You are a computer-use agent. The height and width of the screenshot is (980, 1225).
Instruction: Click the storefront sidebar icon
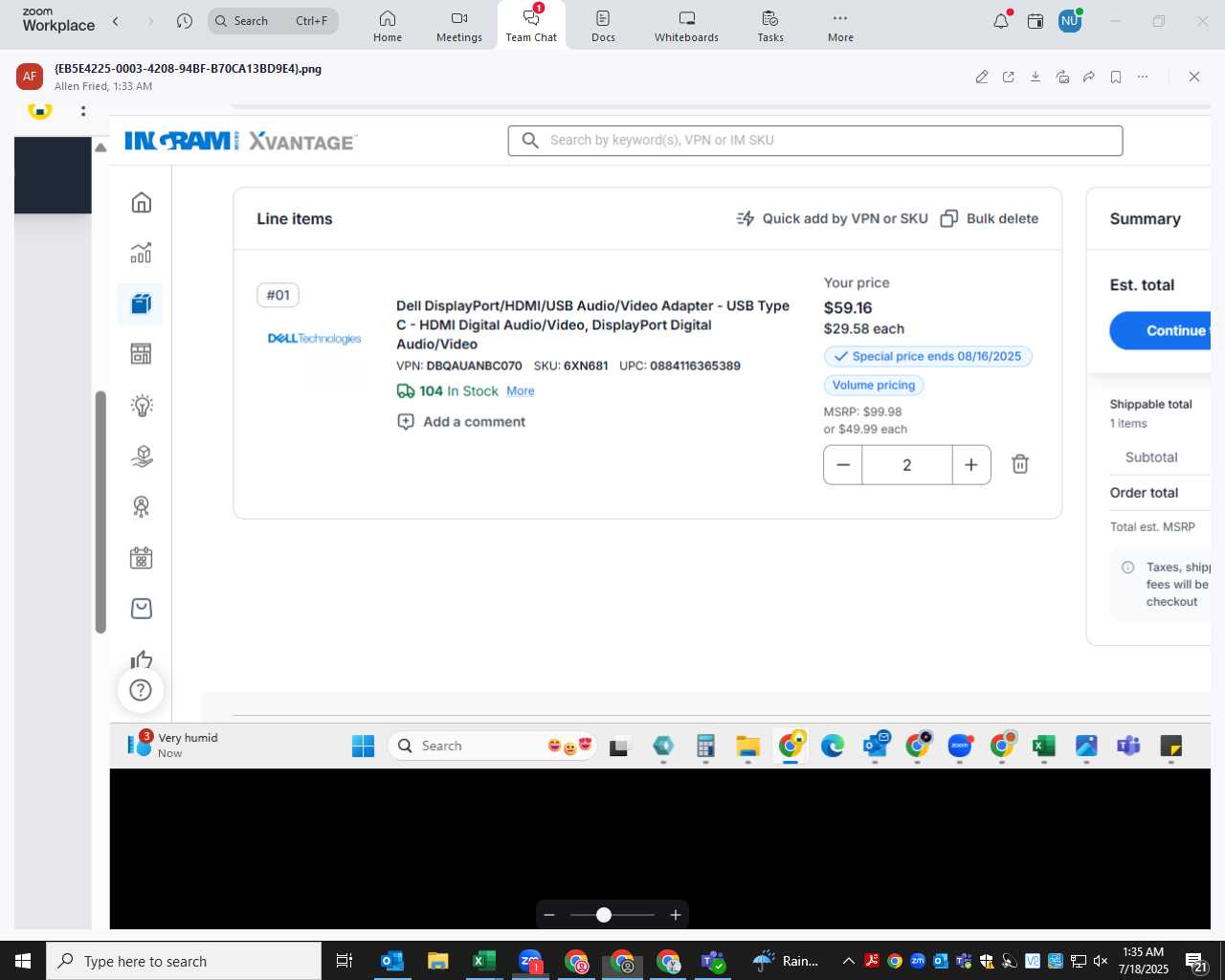click(x=142, y=354)
